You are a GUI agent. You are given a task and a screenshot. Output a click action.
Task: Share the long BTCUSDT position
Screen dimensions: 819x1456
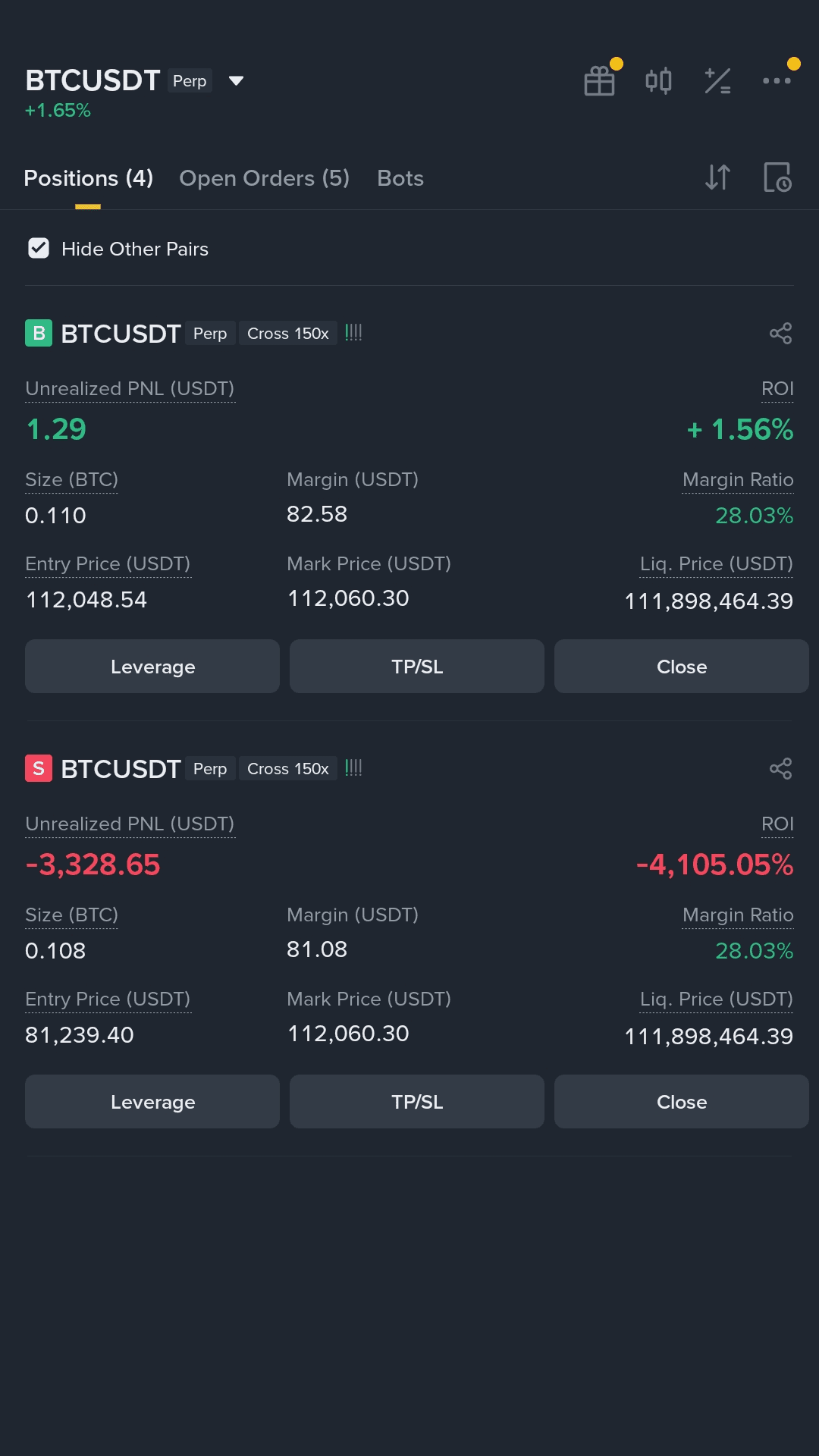click(780, 333)
